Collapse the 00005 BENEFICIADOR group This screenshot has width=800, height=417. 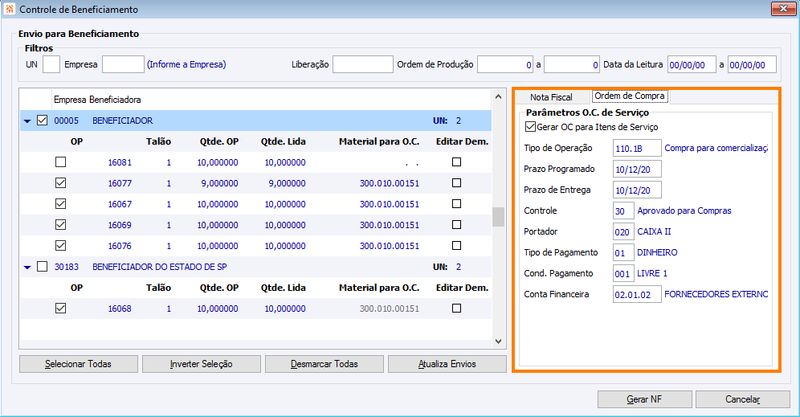pos(28,121)
